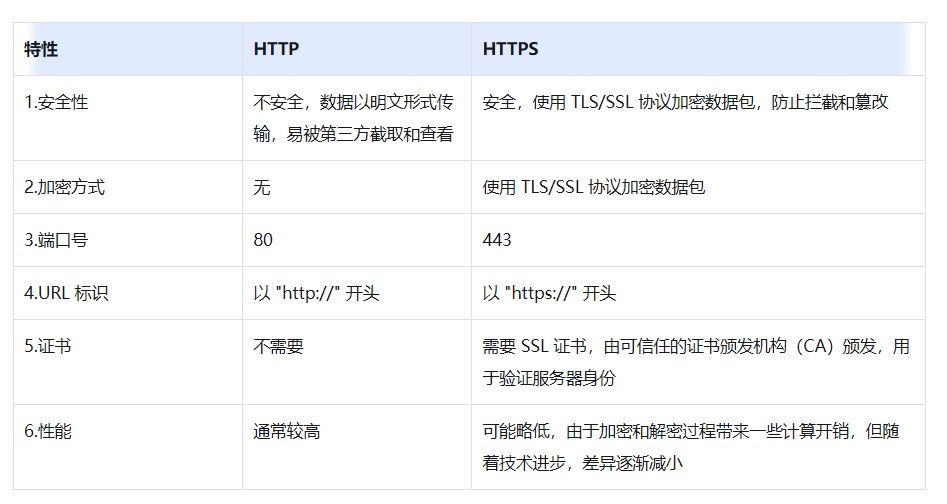Select the "1.安全性" row label

click(56, 102)
